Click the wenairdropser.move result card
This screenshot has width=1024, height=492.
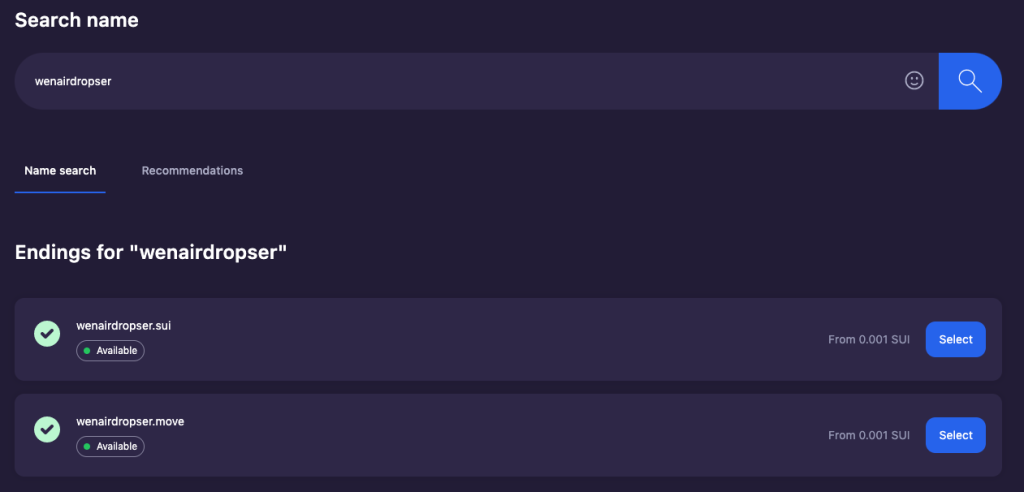[508, 435]
